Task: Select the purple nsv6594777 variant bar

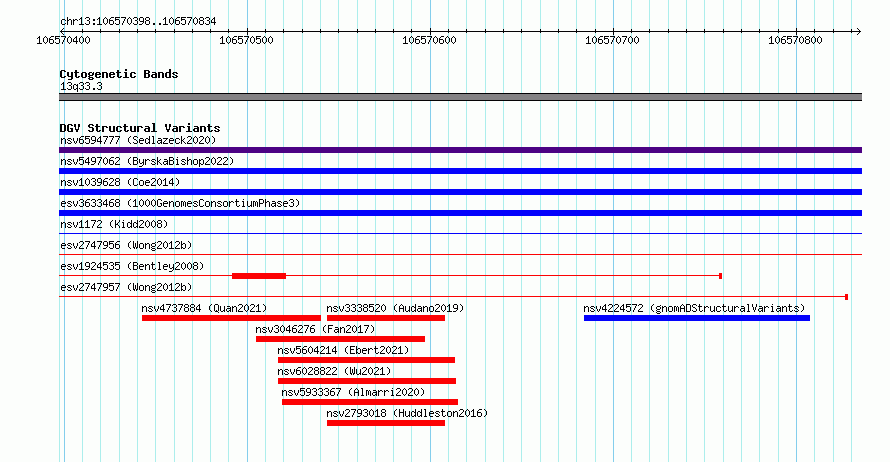Action: point(460,150)
